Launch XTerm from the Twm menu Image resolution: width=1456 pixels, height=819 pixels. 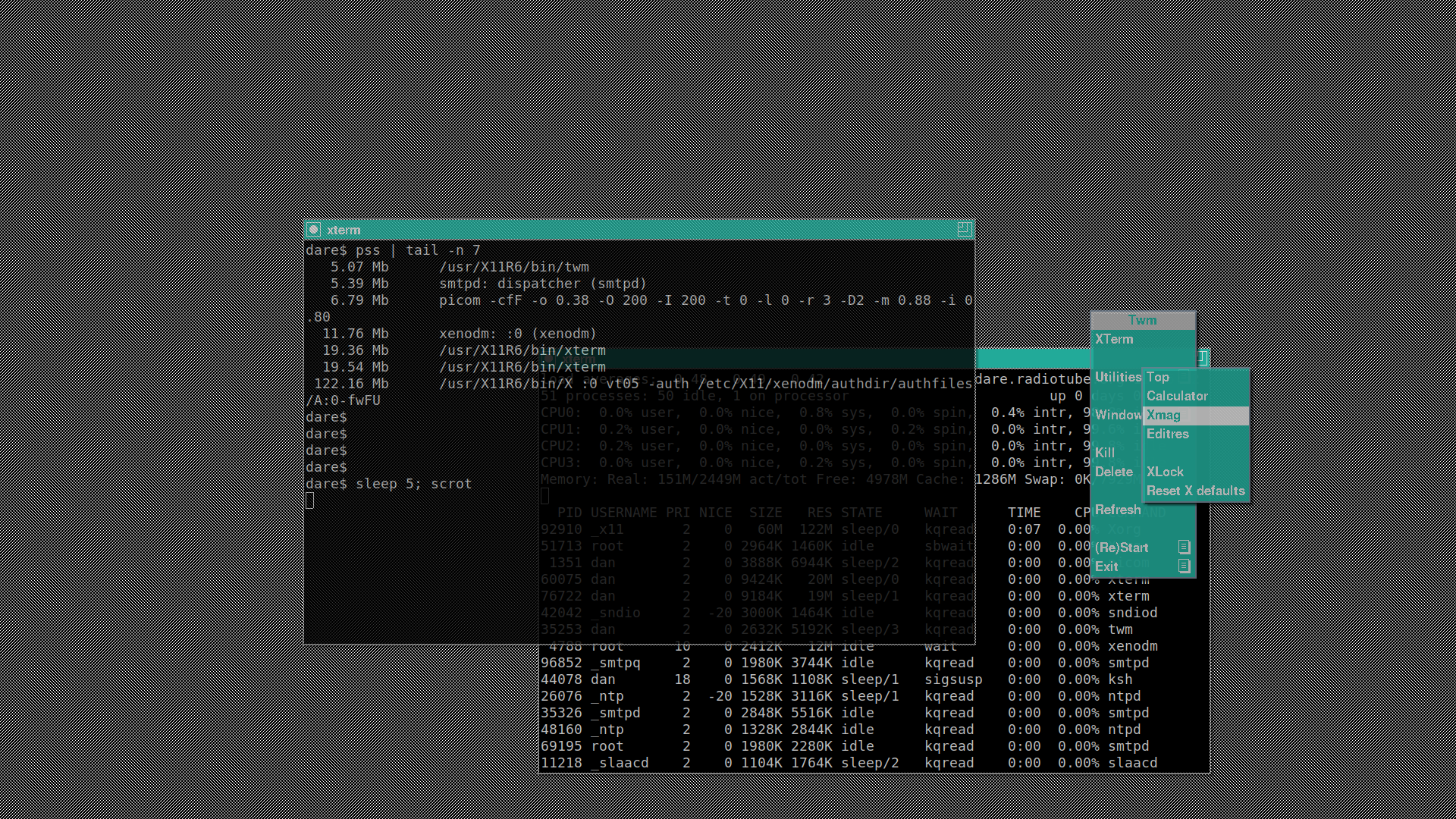click(x=1114, y=339)
